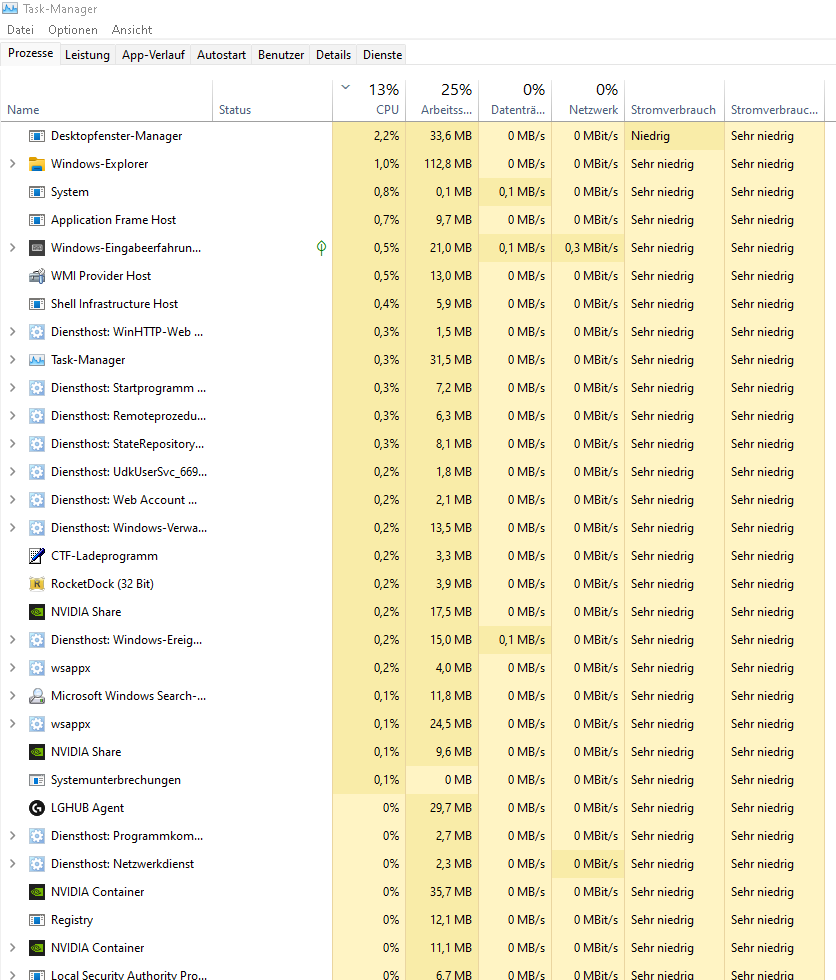This screenshot has width=836, height=980.
Task: Select the Dienstheost: Windows-Verwaltung row name
Action: [x=129, y=528]
